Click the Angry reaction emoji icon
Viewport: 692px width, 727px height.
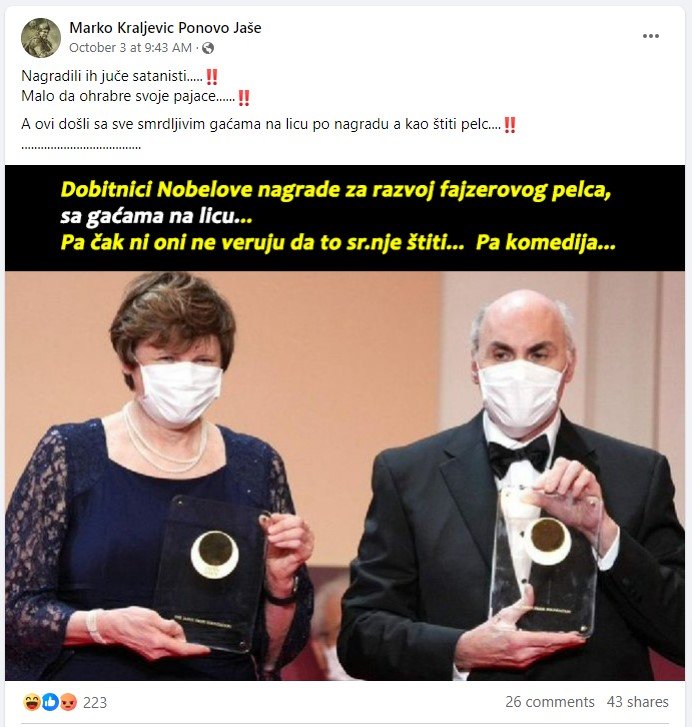[x=67, y=702]
